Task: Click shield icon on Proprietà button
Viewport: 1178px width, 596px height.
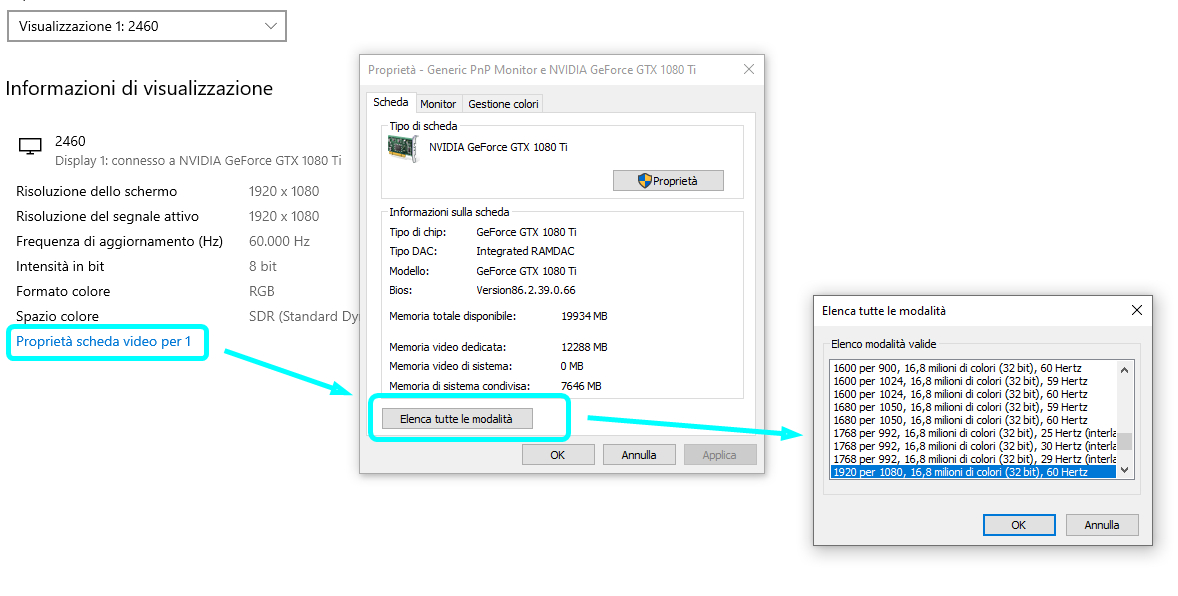Action: (645, 180)
